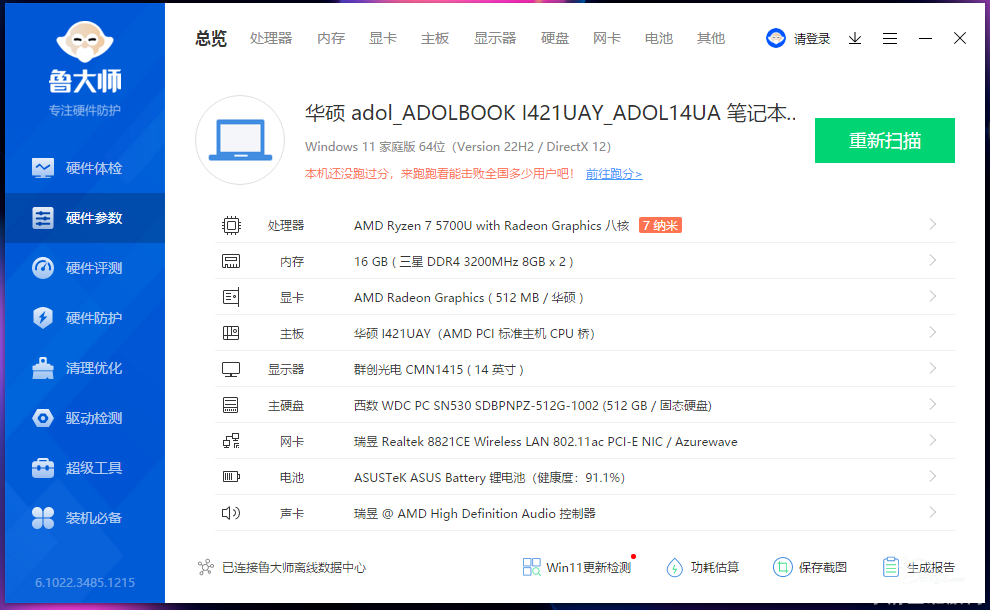The width and height of the screenshot is (990, 610).
Task: Click version number 6.1022.3485.1215
Action: pyautogui.click(x=85, y=582)
